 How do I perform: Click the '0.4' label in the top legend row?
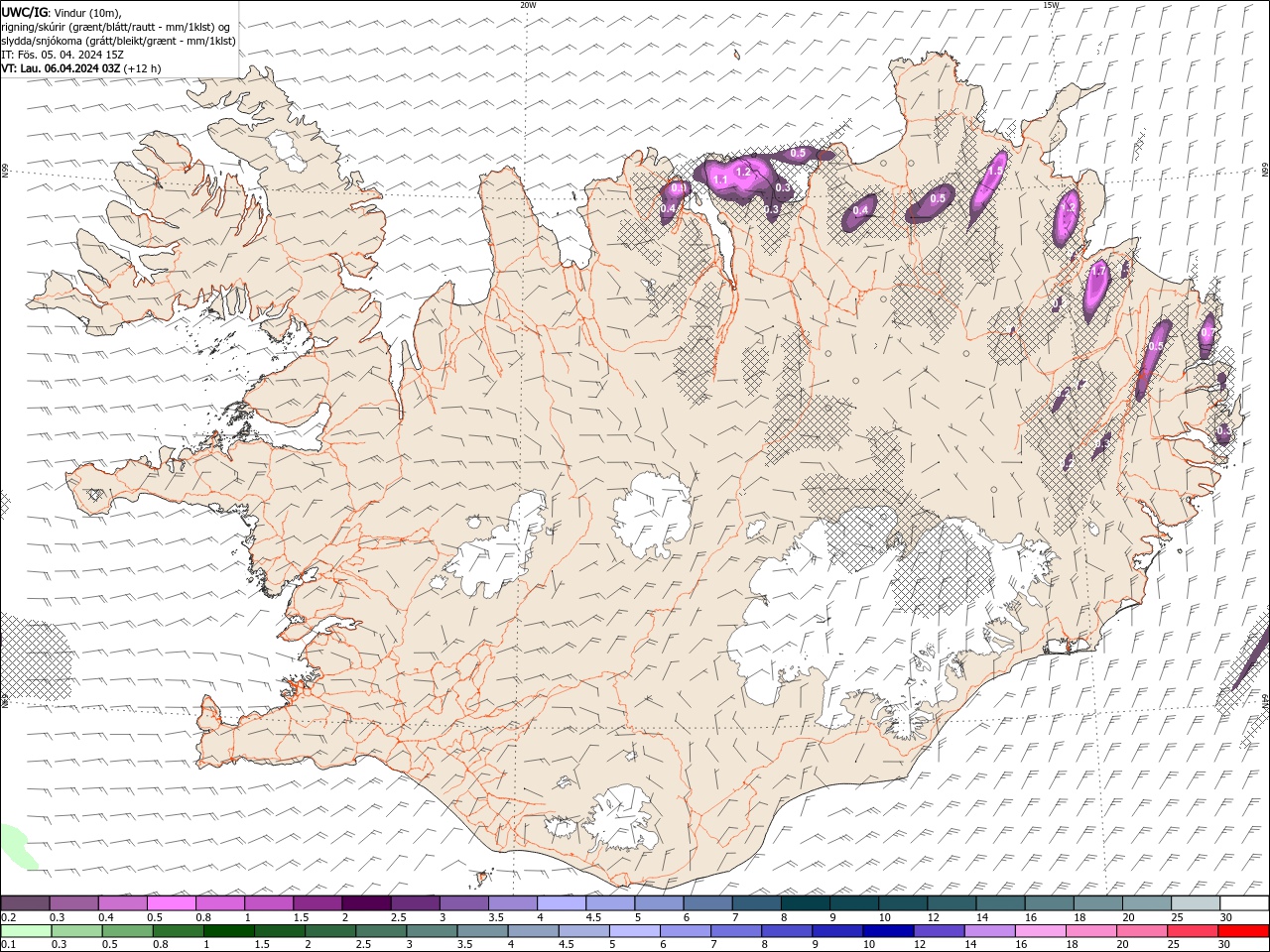(105, 917)
